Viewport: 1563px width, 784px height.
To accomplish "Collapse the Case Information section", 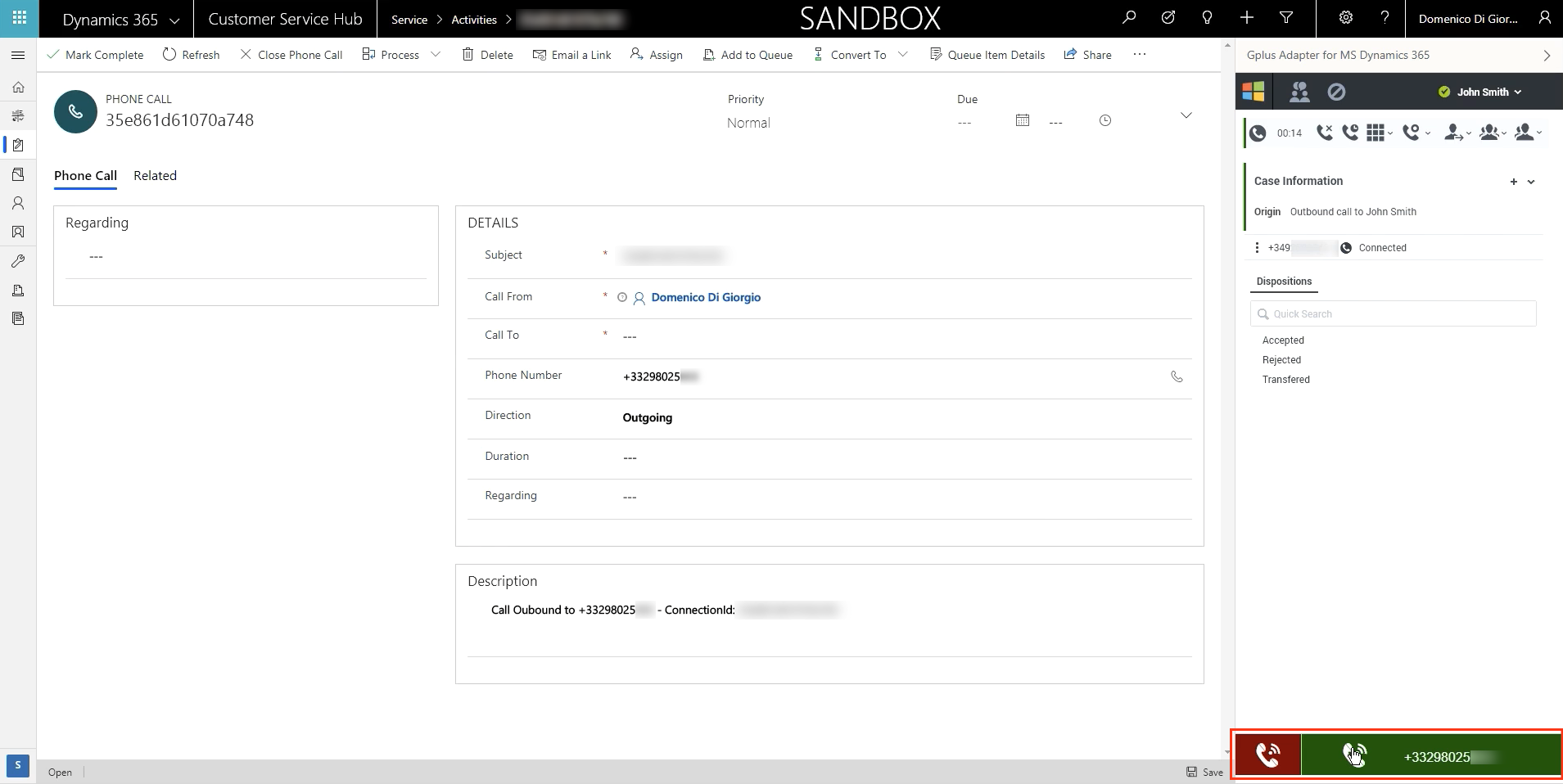I will 1531,182.
